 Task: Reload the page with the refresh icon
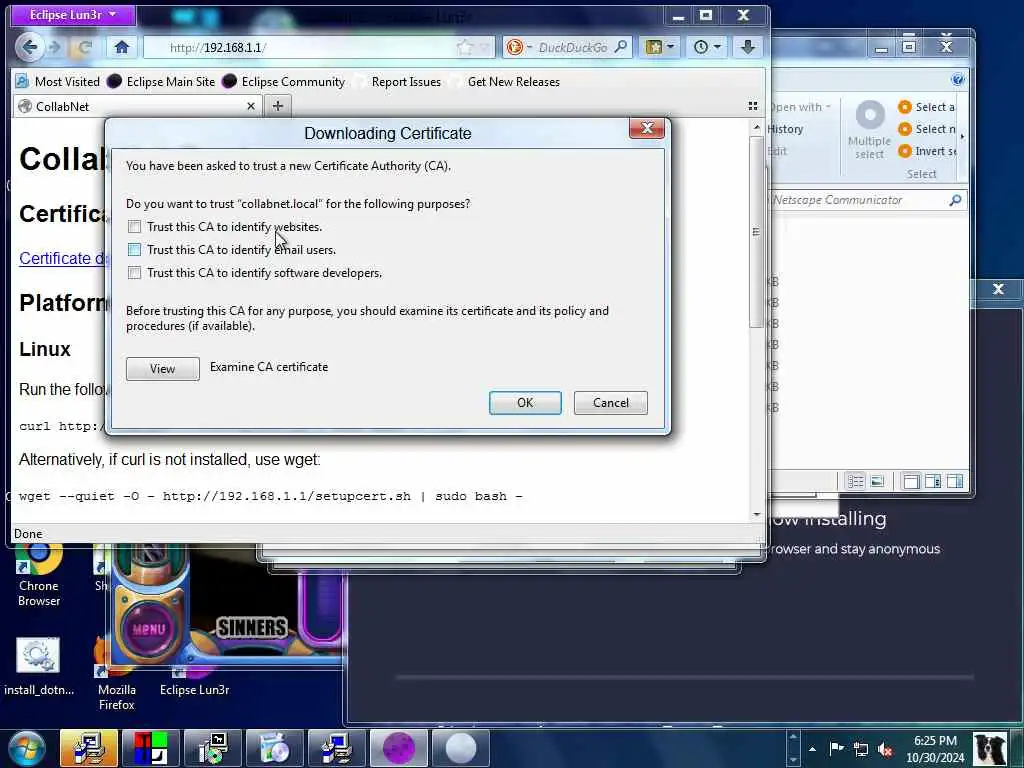pos(84,47)
